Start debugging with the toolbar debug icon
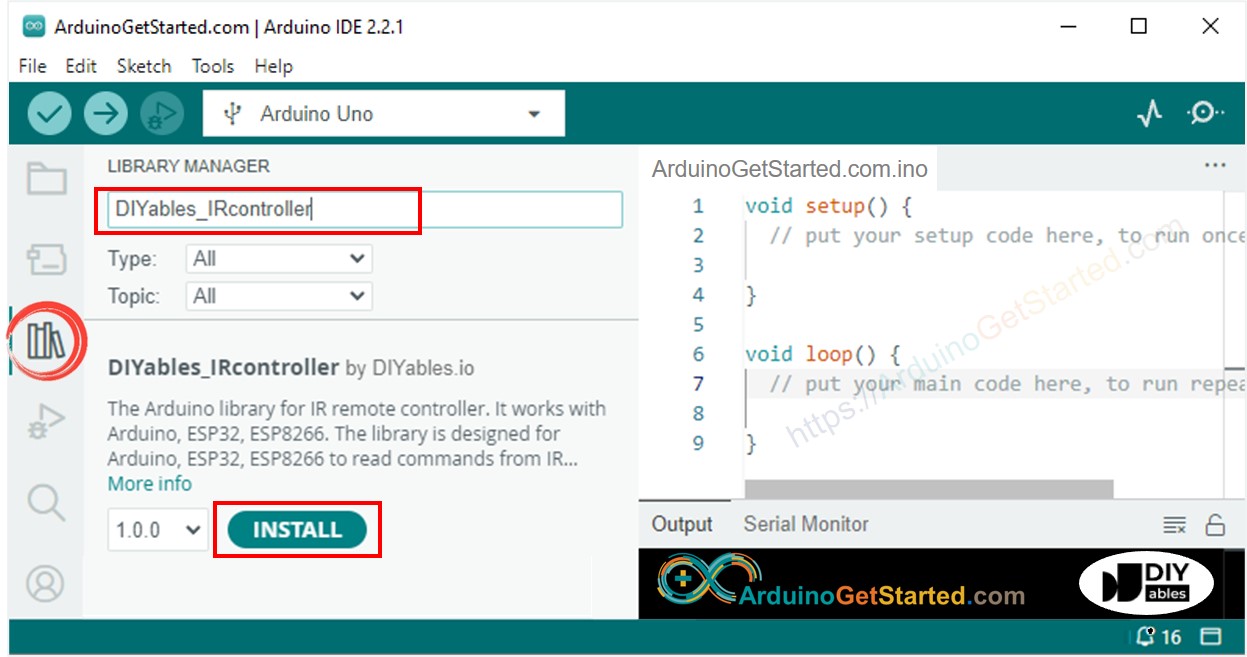 tap(161, 114)
